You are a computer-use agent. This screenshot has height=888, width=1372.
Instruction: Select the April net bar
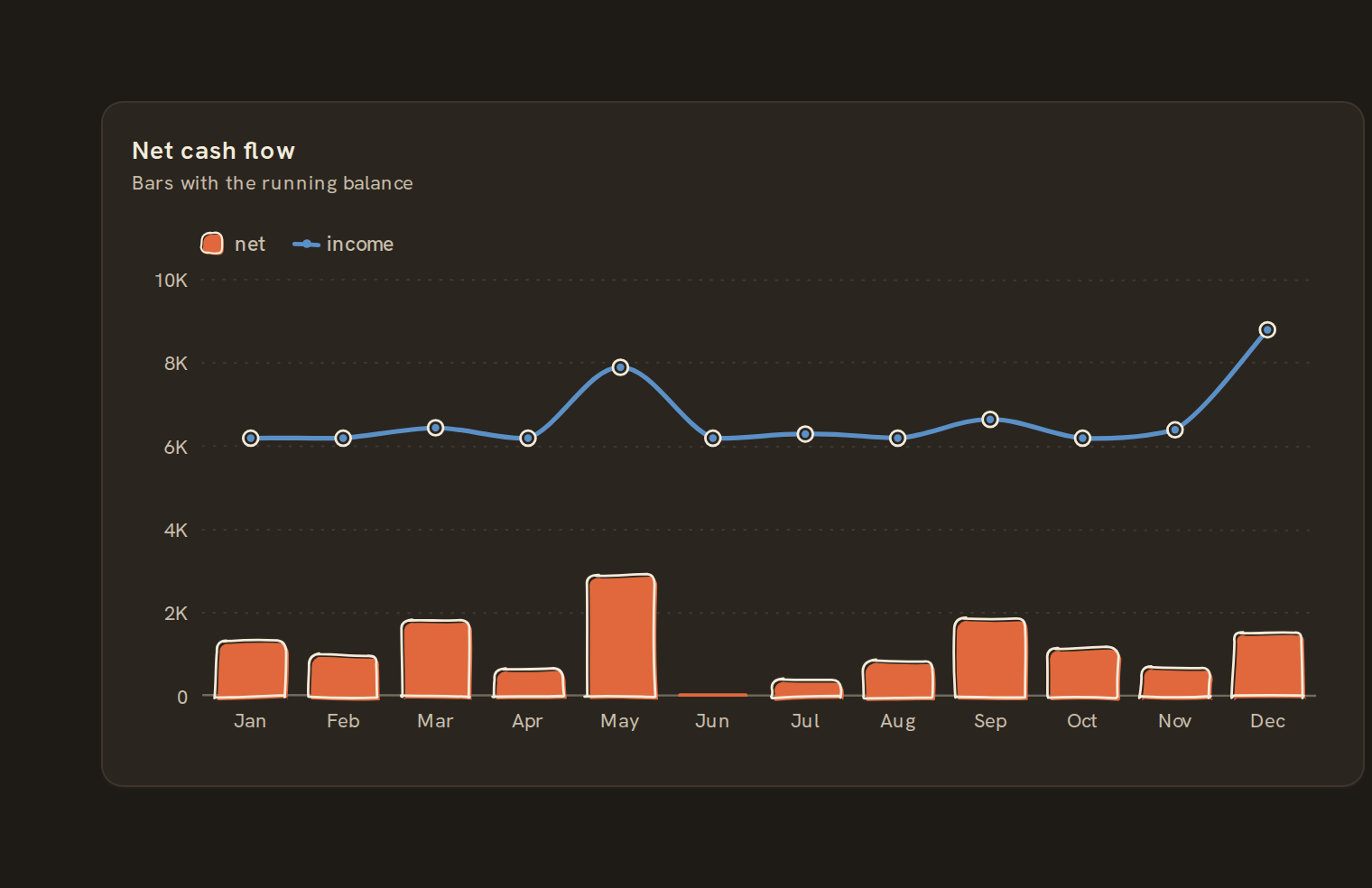[x=529, y=683]
